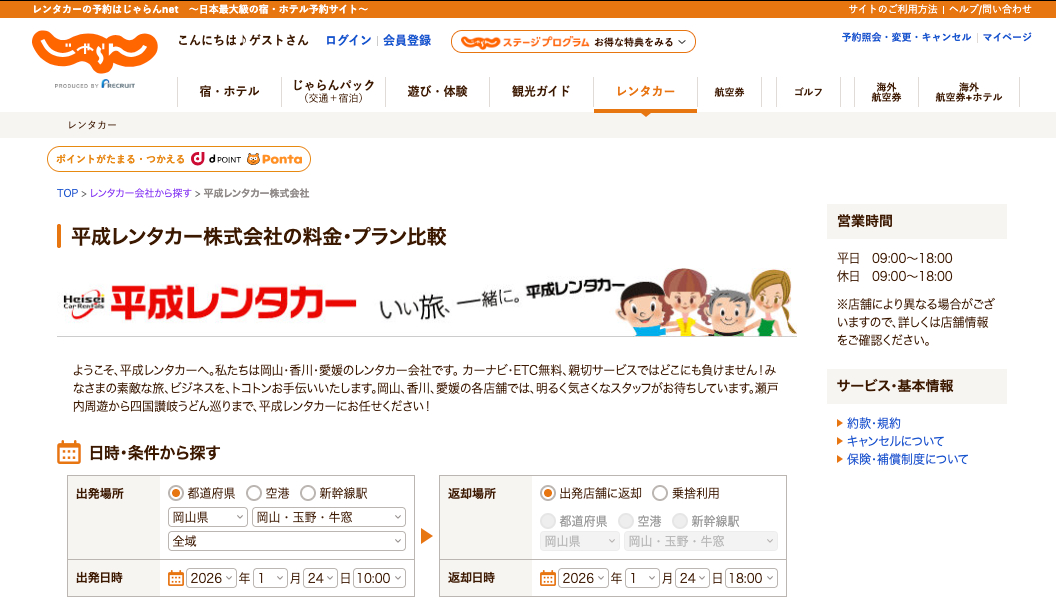Open the 観光ガイド tab

click(x=538, y=91)
